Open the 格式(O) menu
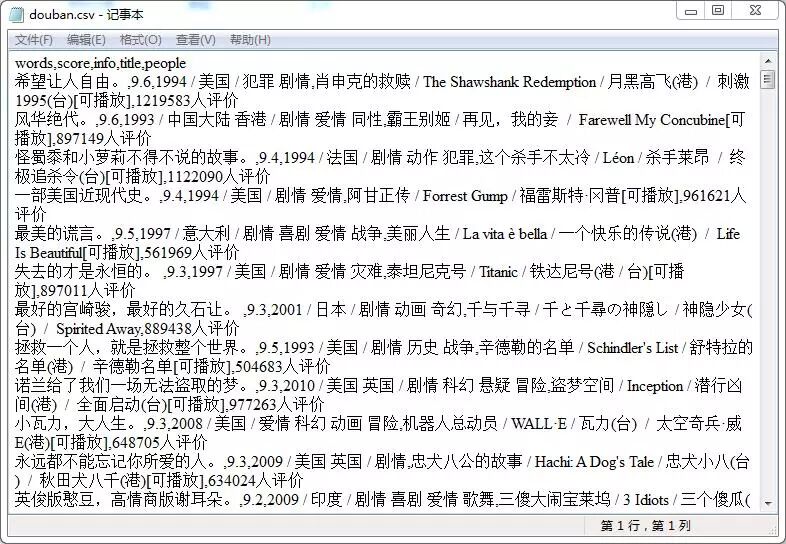786x544 pixels. tap(140, 40)
